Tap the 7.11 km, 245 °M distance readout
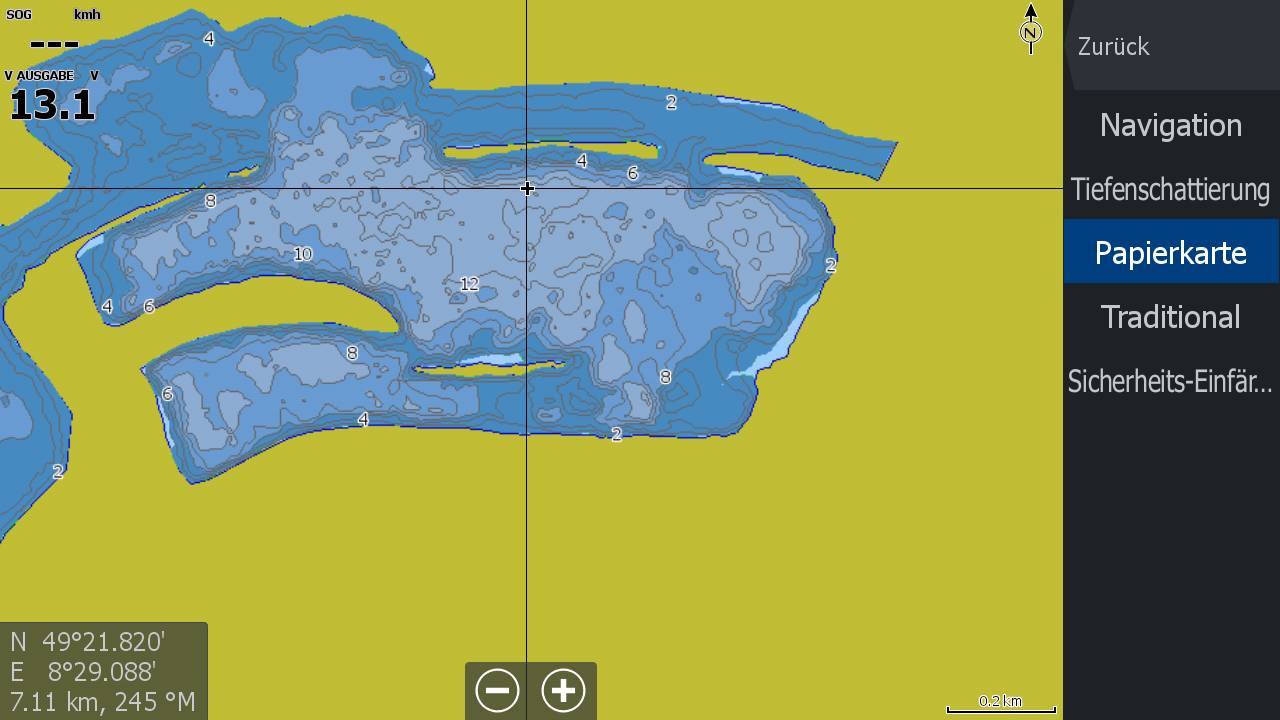This screenshot has height=720, width=1280. 102,702
